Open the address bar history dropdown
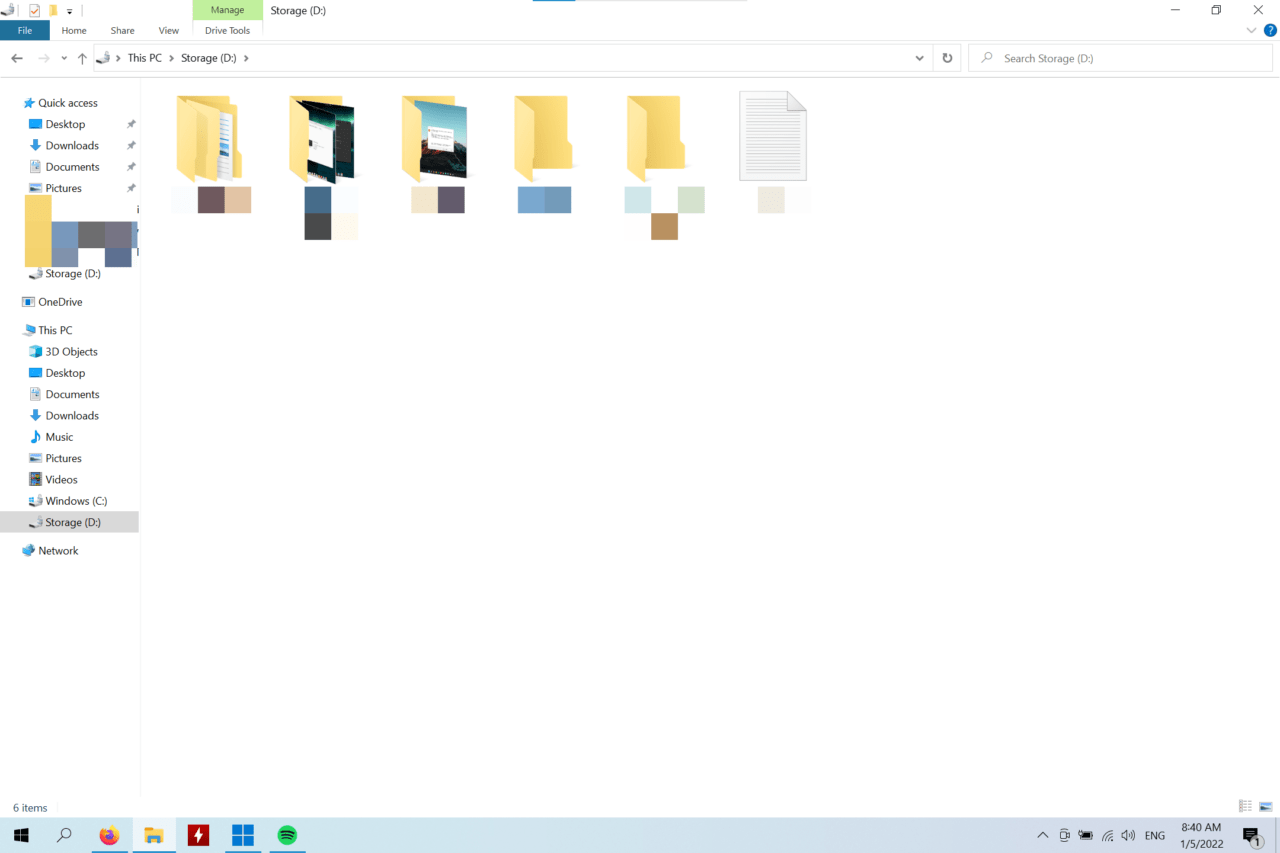Image resolution: width=1280 pixels, height=853 pixels. (919, 57)
